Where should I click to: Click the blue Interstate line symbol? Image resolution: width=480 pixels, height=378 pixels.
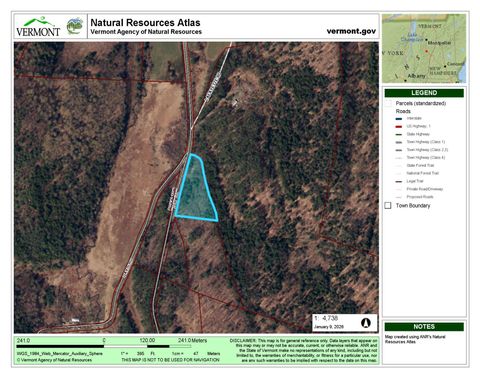pos(399,118)
